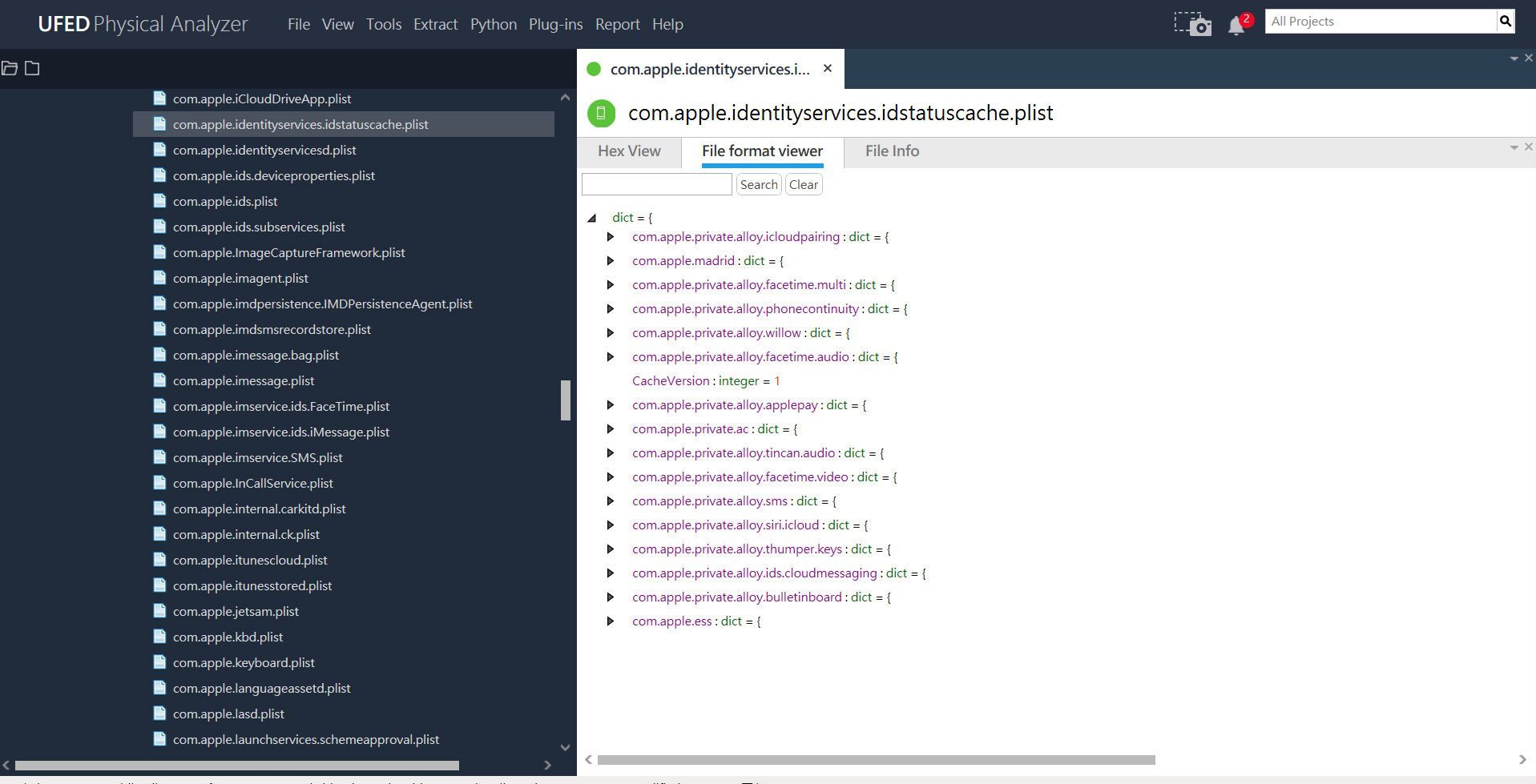Click the file icon for com.apple.lasd.plist
Viewport: 1536px width, 784px height.
coord(159,714)
